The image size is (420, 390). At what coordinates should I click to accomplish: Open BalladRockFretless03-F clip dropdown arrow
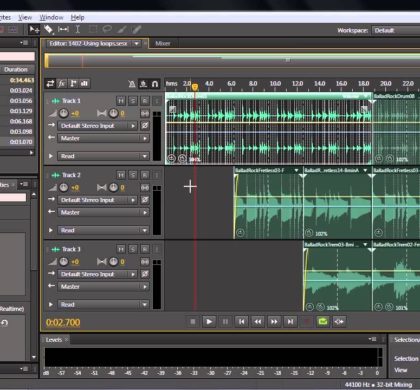296,170
